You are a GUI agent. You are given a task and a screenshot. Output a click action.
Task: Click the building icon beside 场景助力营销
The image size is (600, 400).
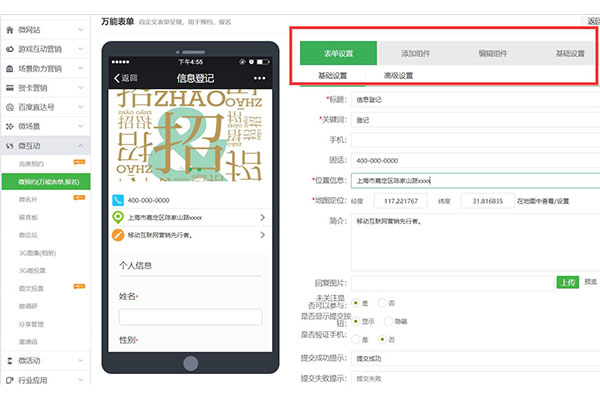(10, 69)
